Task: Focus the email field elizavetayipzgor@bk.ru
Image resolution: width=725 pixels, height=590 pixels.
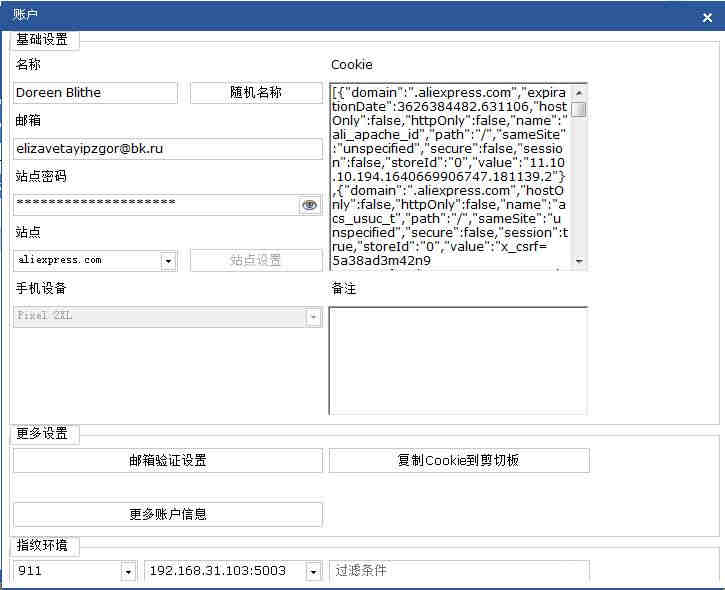Action: (x=168, y=149)
